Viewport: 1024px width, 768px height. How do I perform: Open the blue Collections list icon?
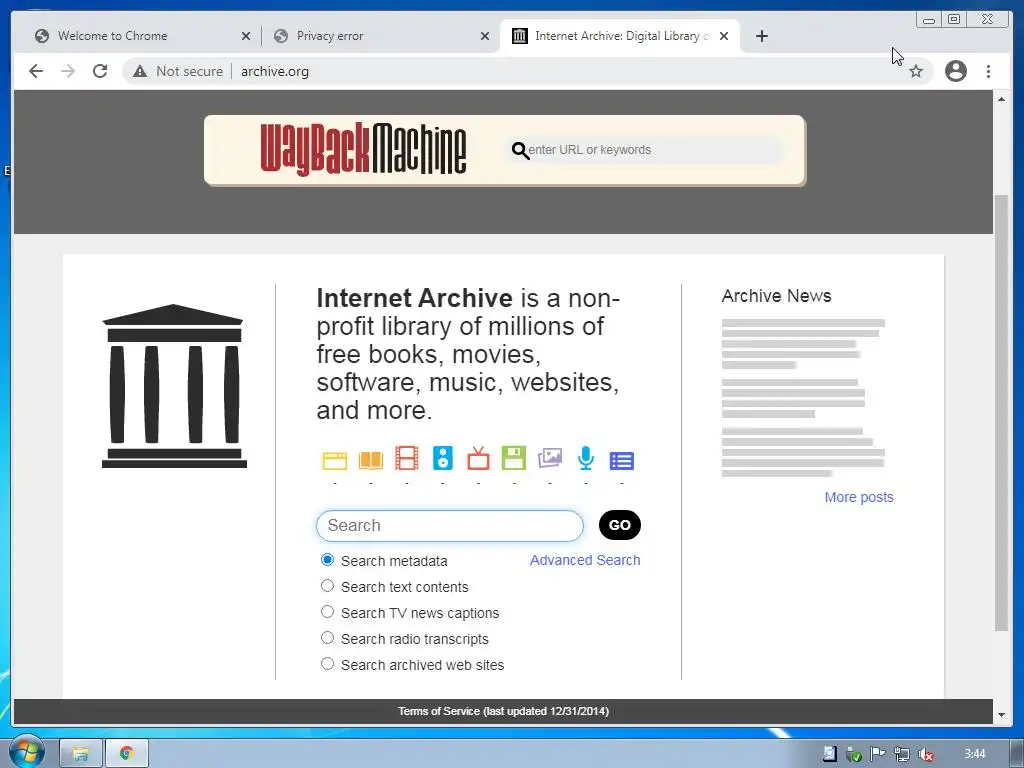pos(622,461)
